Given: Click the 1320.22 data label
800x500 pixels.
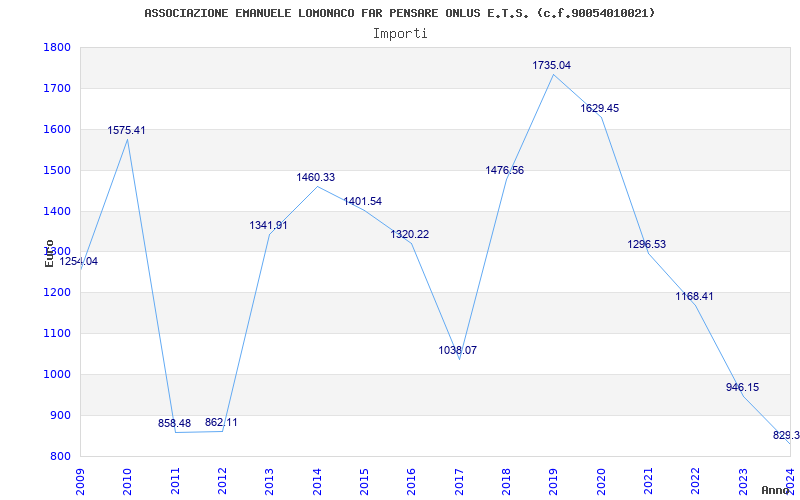Looking at the screenshot, I should tap(410, 235).
